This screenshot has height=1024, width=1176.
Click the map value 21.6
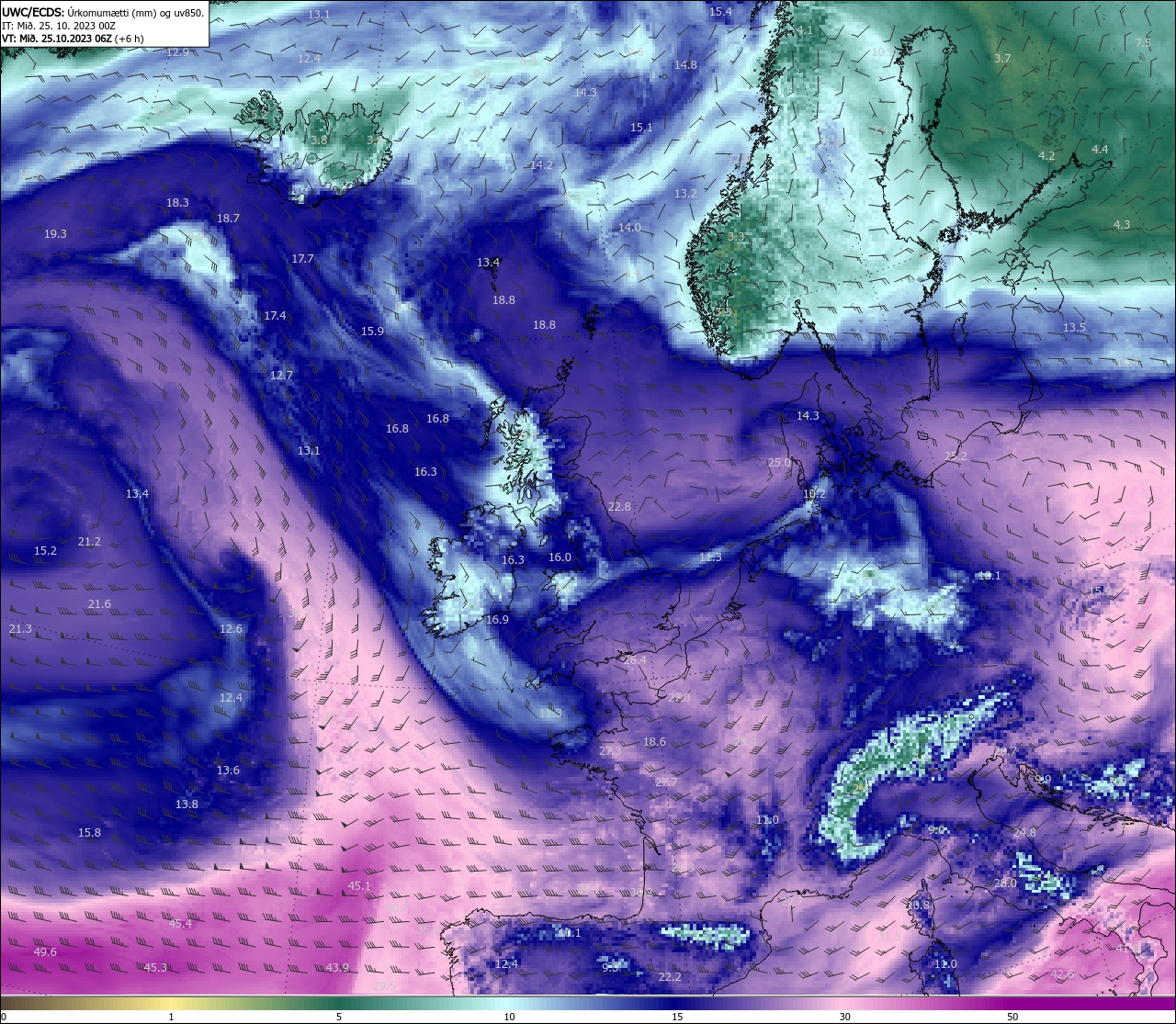99,604
